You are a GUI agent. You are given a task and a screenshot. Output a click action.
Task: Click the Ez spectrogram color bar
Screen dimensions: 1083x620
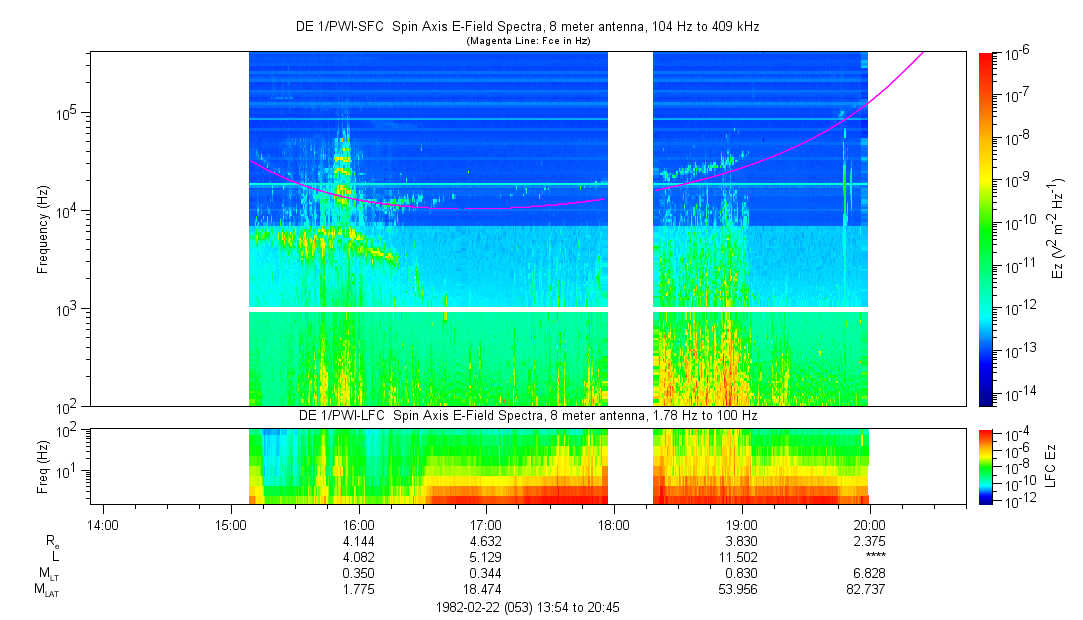(x=986, y=229)
